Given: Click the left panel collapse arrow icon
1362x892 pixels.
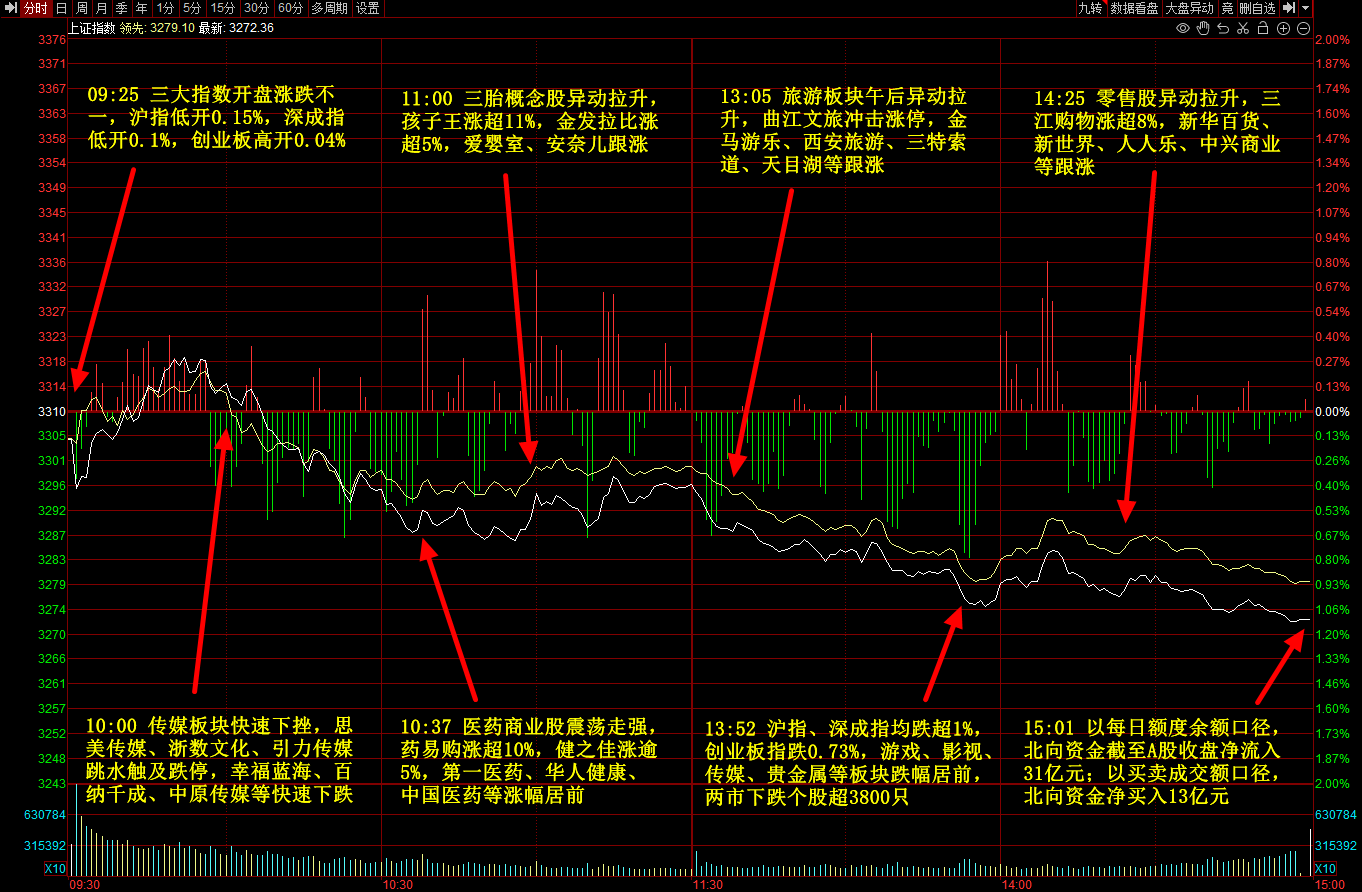Looking at the screenshot, I should (x=10, y=8).
